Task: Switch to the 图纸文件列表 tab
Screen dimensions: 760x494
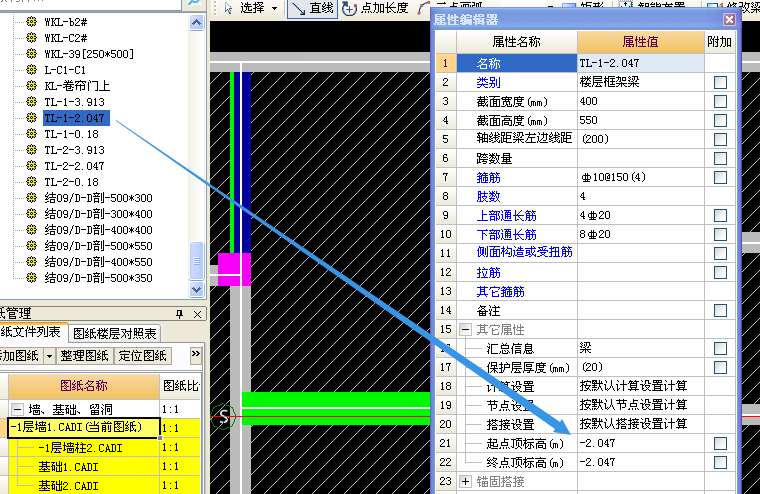Action: [30, 332]
